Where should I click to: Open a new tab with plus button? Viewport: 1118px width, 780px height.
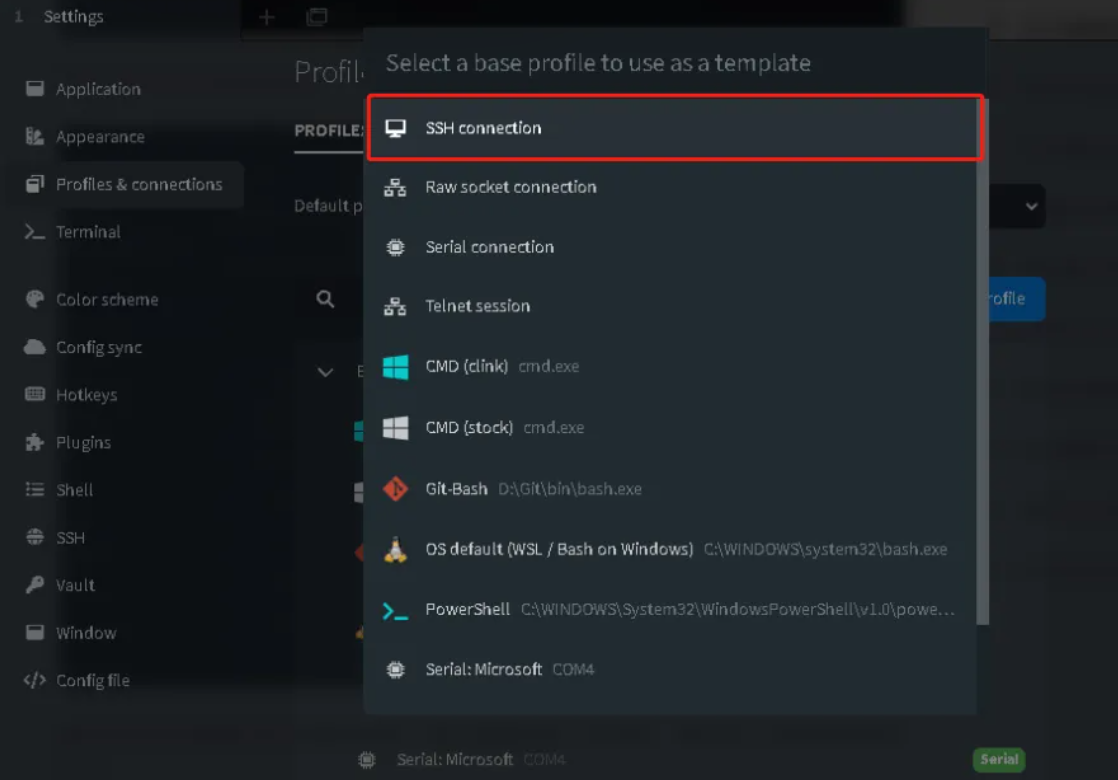coord(267,16)
